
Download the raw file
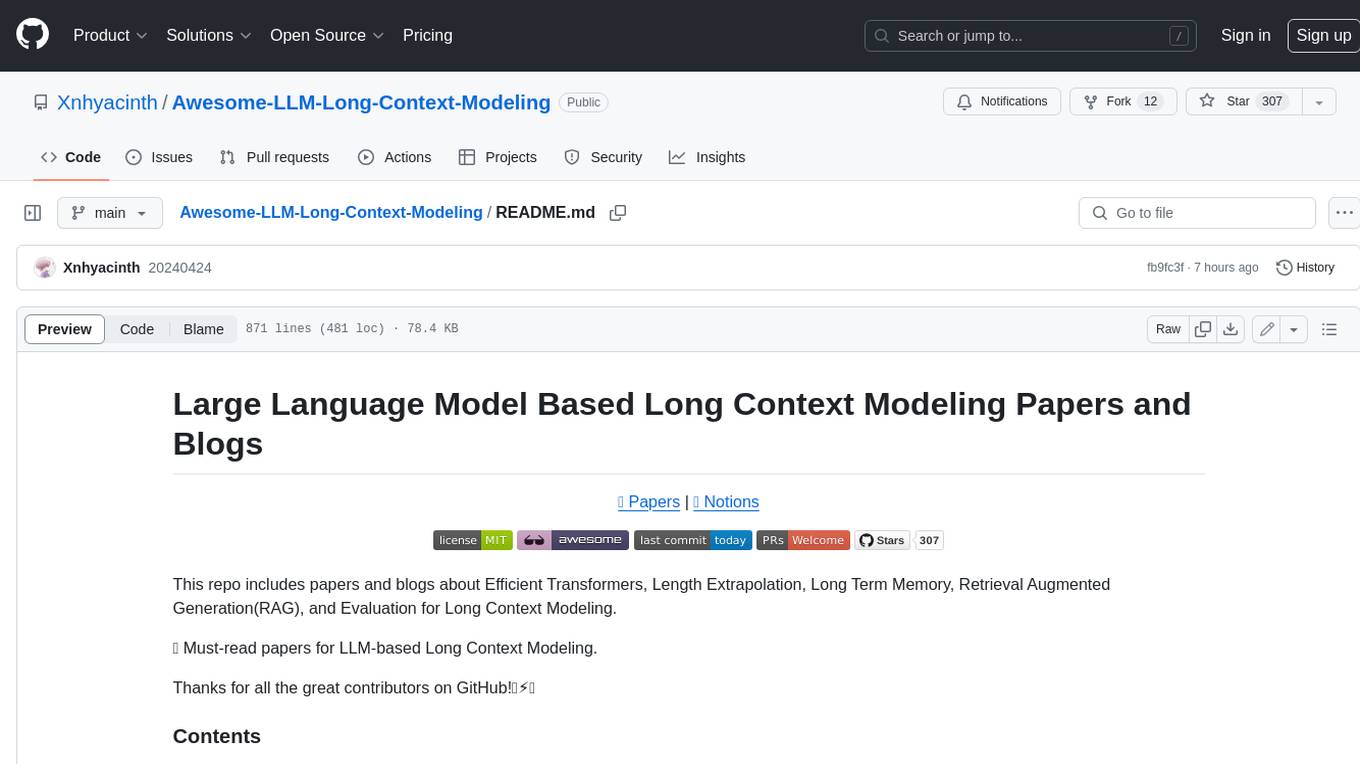click(x=1231, y=329)
